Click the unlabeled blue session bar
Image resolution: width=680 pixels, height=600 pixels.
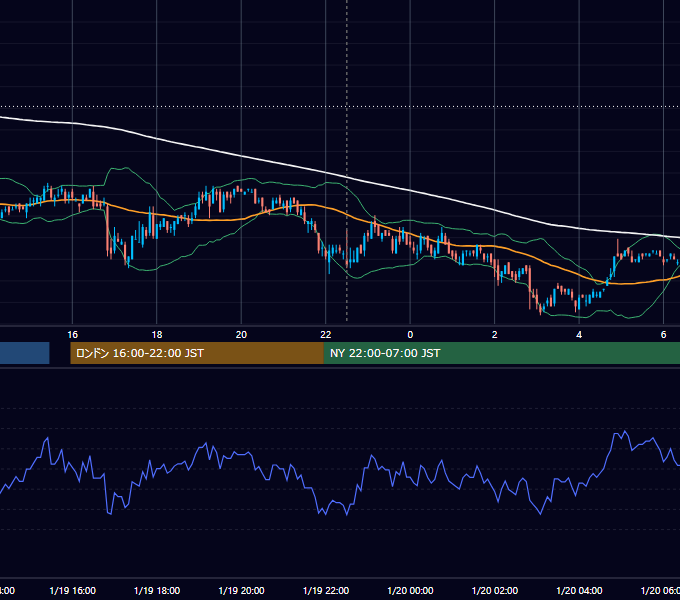coord(25,353)
